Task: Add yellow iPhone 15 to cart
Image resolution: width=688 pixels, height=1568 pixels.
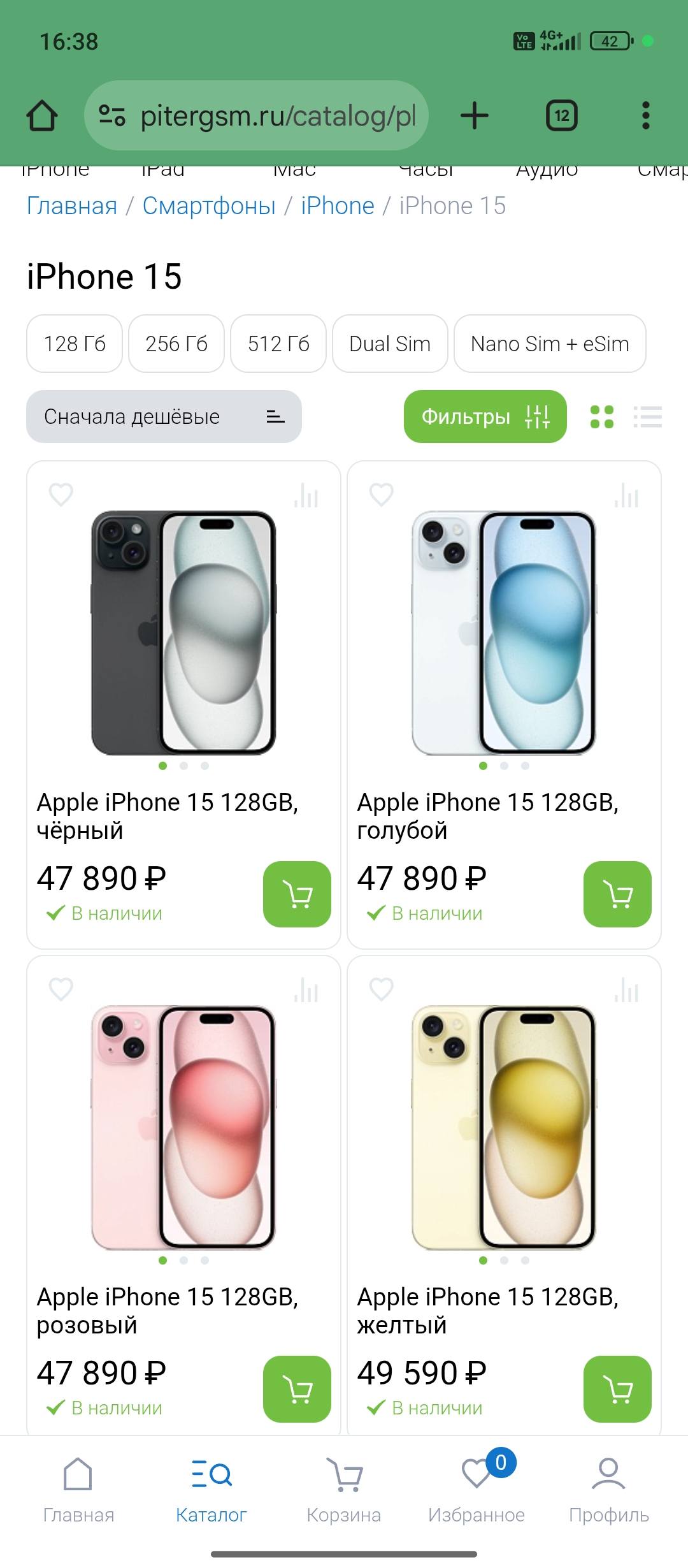Action: pos(617,1389)
